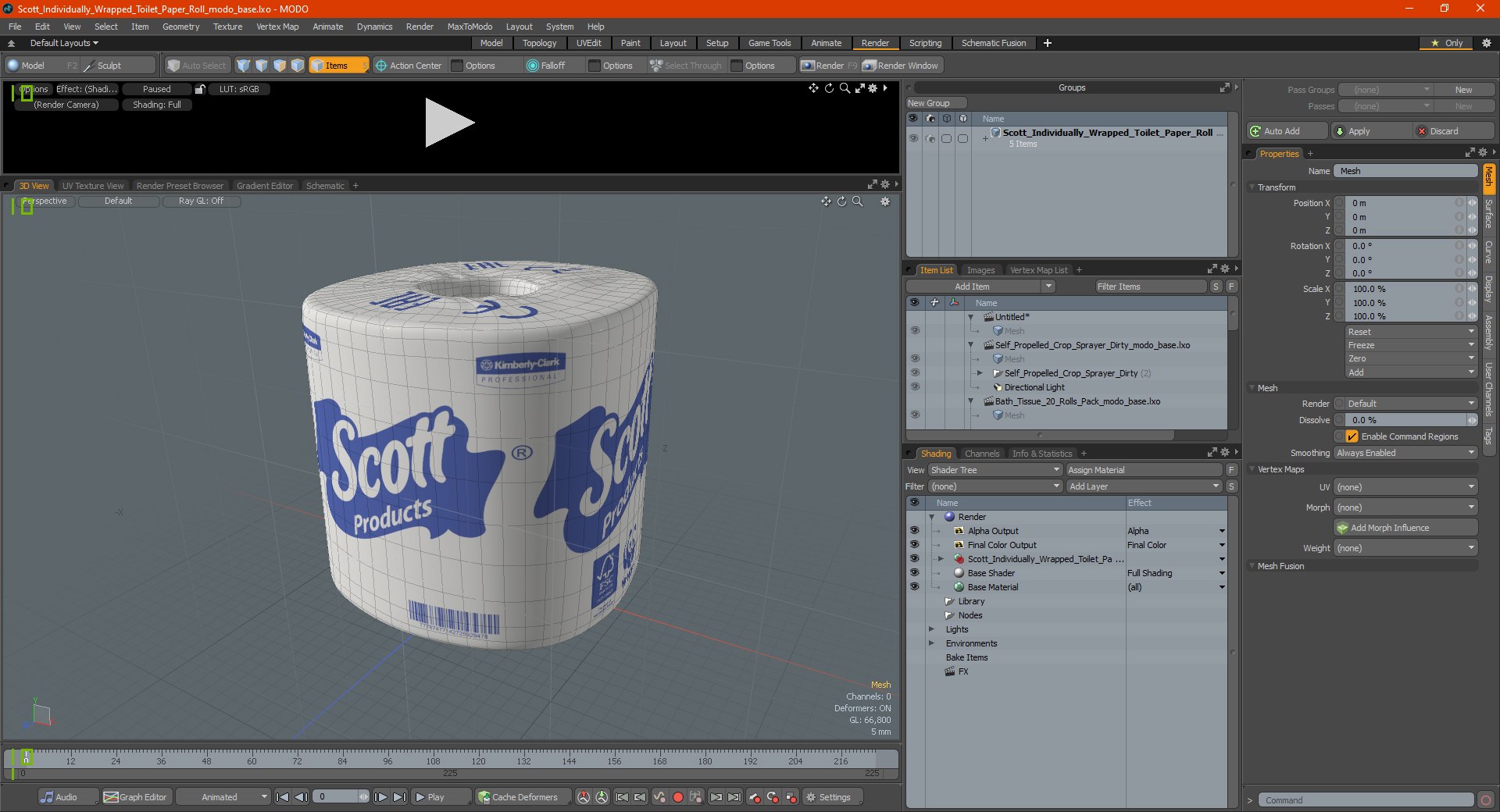Click the Auto Add button
Viewport: 1500px width, 812px height.
point(1287,131)
